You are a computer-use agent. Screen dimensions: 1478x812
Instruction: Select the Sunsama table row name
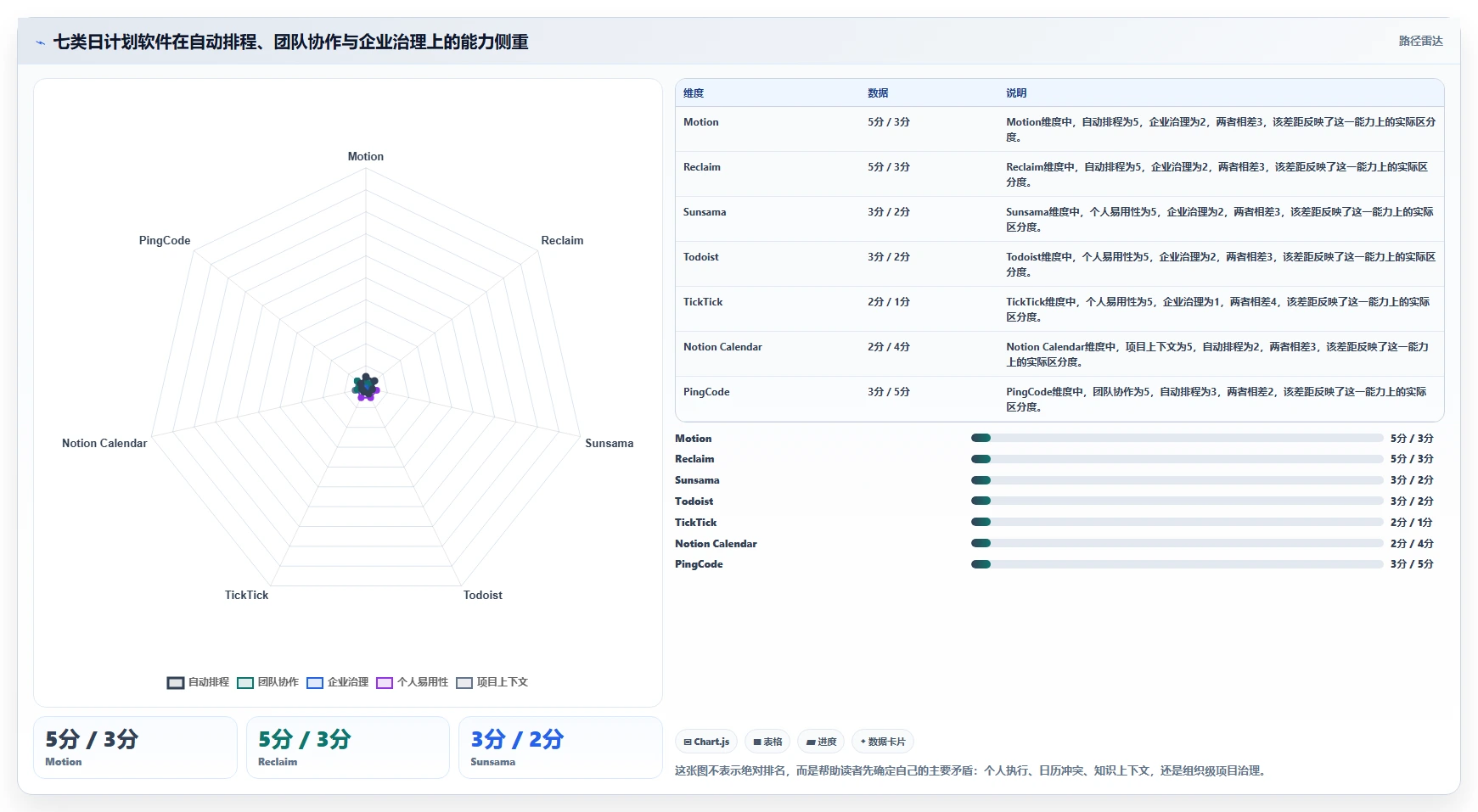click(x=705, y=212)
